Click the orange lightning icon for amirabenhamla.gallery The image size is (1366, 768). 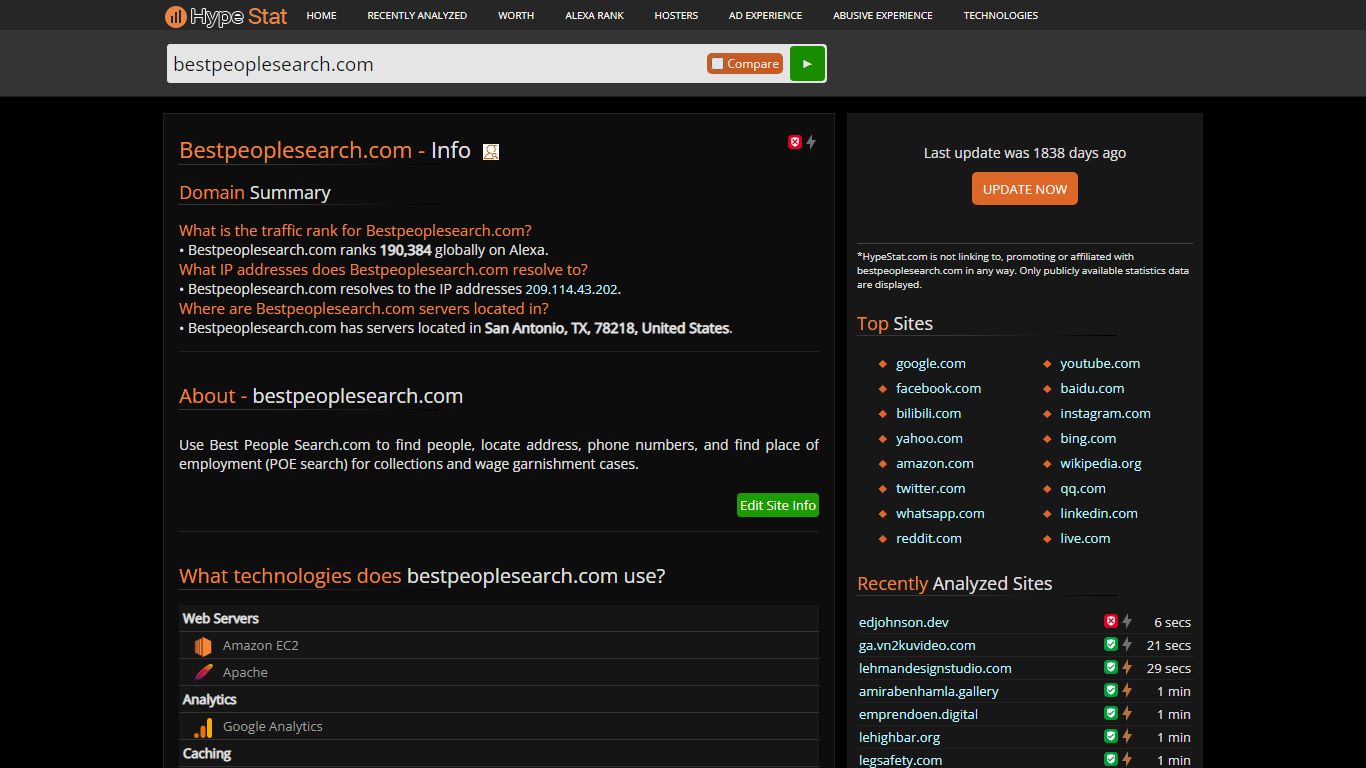click(x=1127, y=690)
